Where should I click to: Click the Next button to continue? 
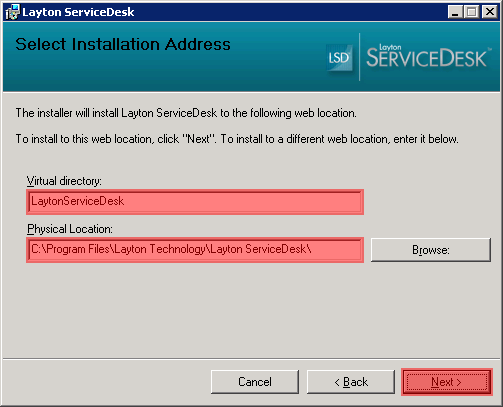447,382
